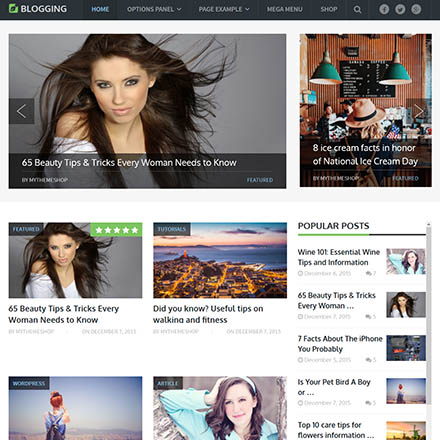Visit the Facebook social icon
The height and width of the screenshot is (440, 440).
pyautogui.click(x=384, y=9)
